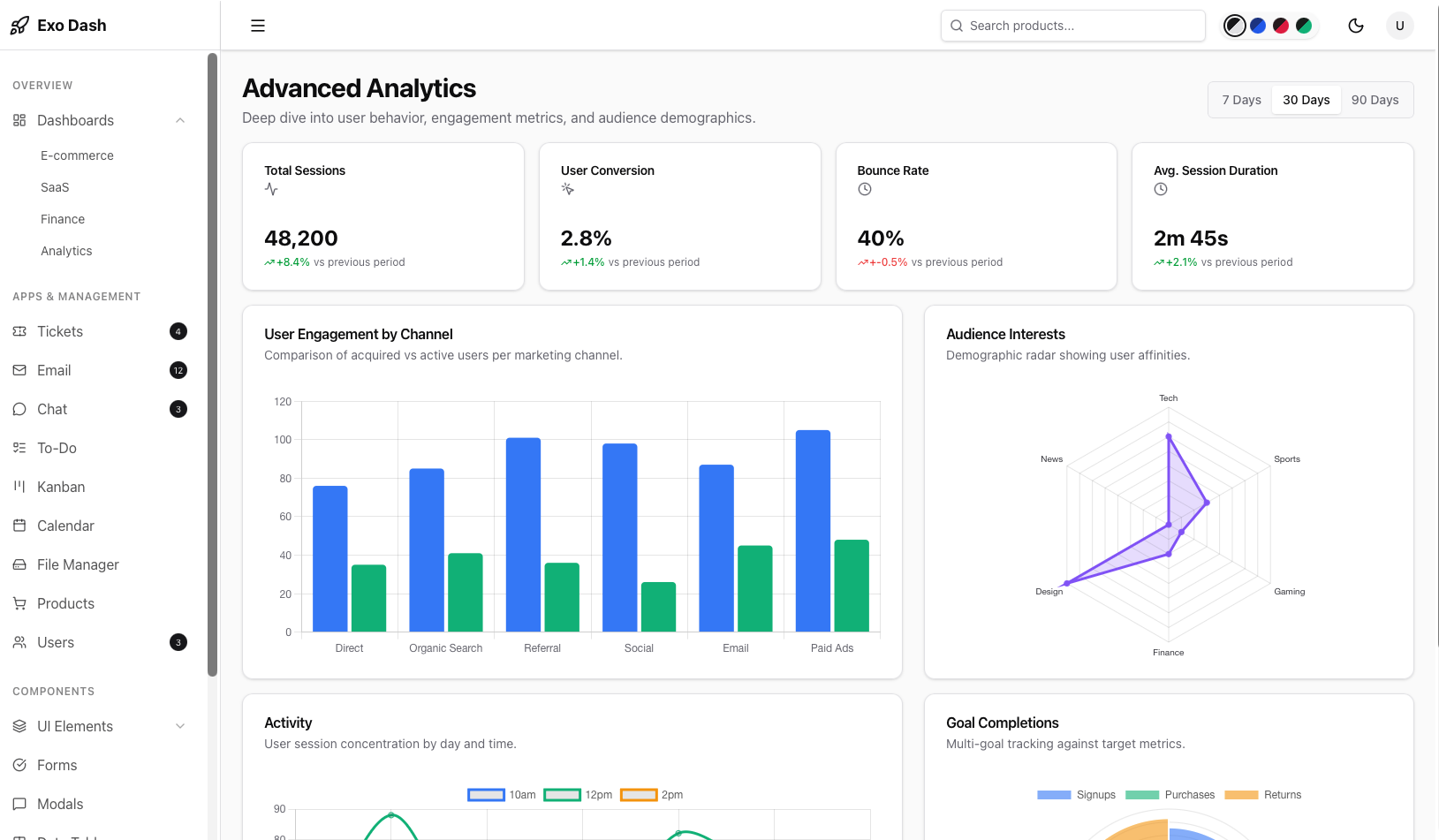Click the File Manager drive icon

[x=19, y=564]
